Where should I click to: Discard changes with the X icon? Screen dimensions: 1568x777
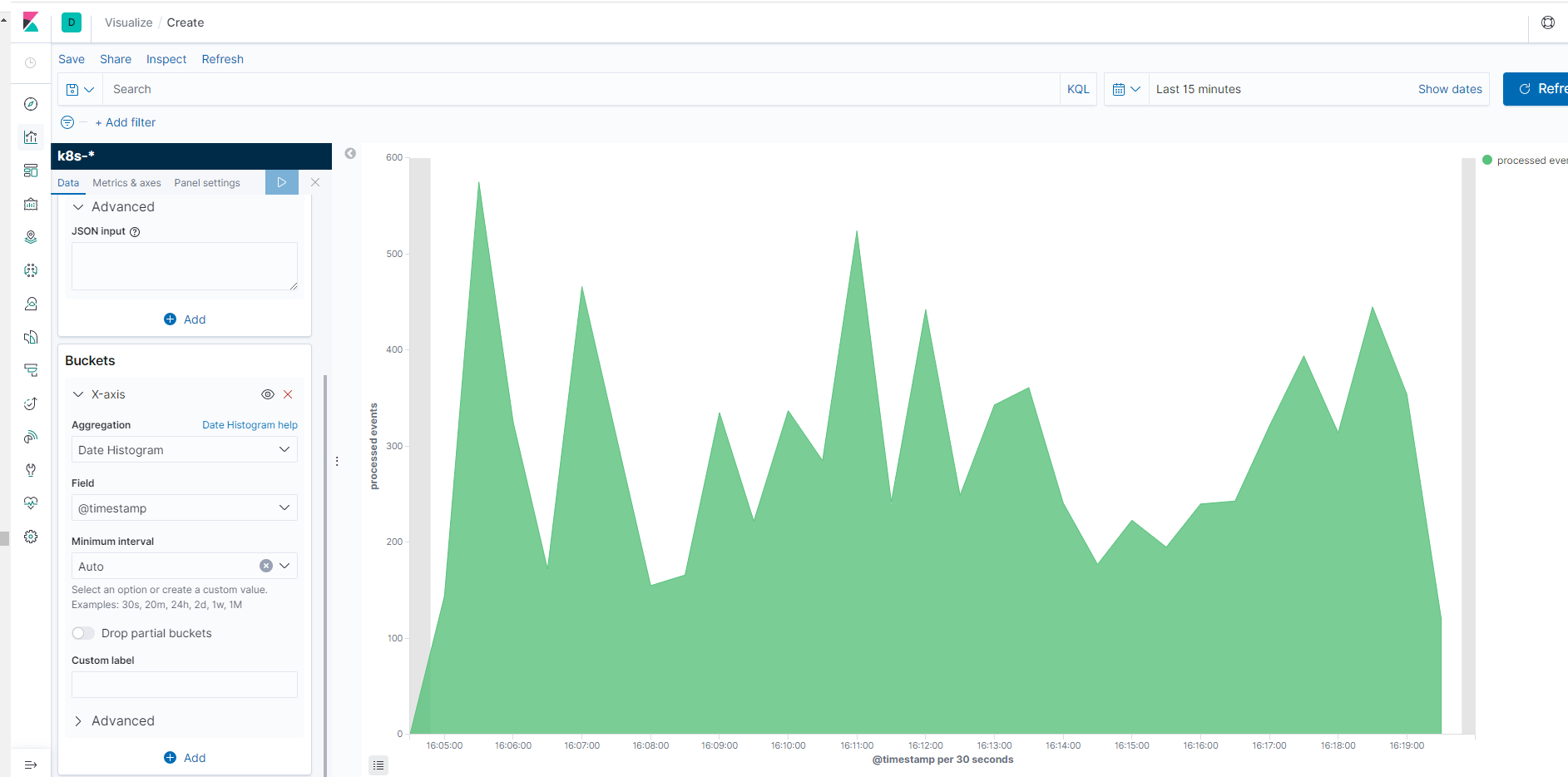point(315,182)
